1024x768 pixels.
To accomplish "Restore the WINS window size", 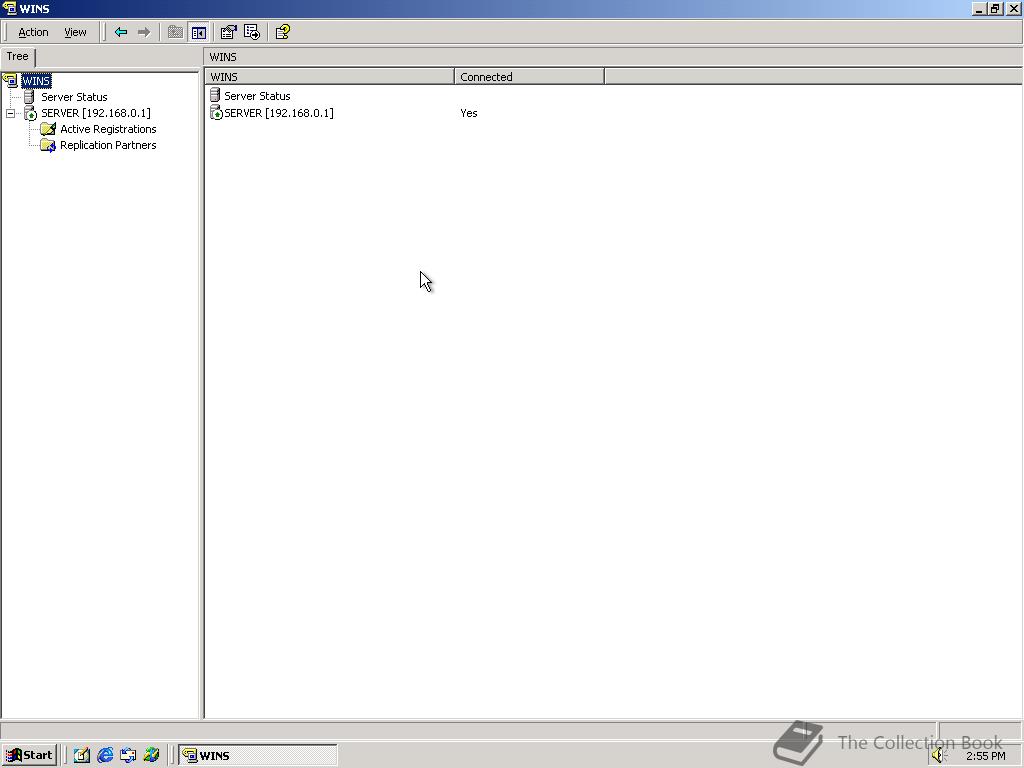I will click(995, 8).
